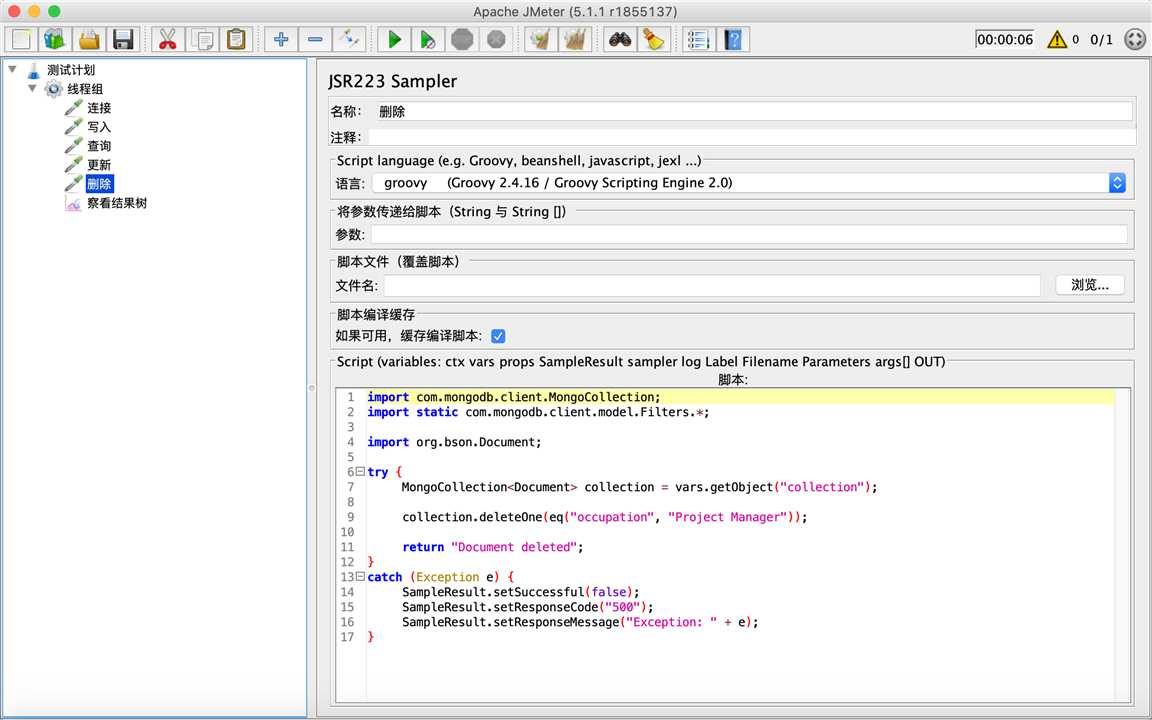Click the 浏览... browse button
This screenshot has height=720, width=1152.
[x=1089, y=285]
